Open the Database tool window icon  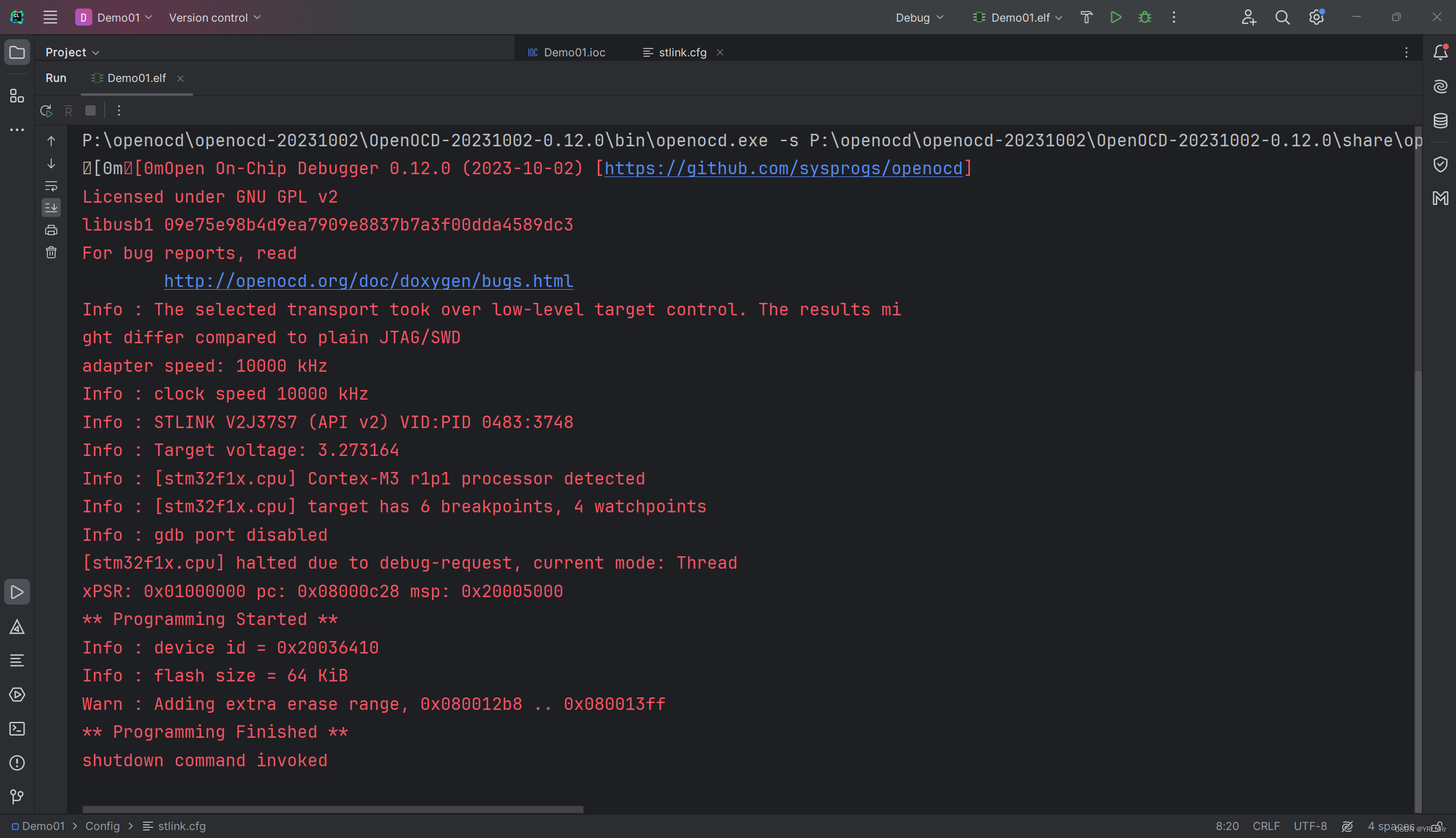click(x=1440, y=120)
